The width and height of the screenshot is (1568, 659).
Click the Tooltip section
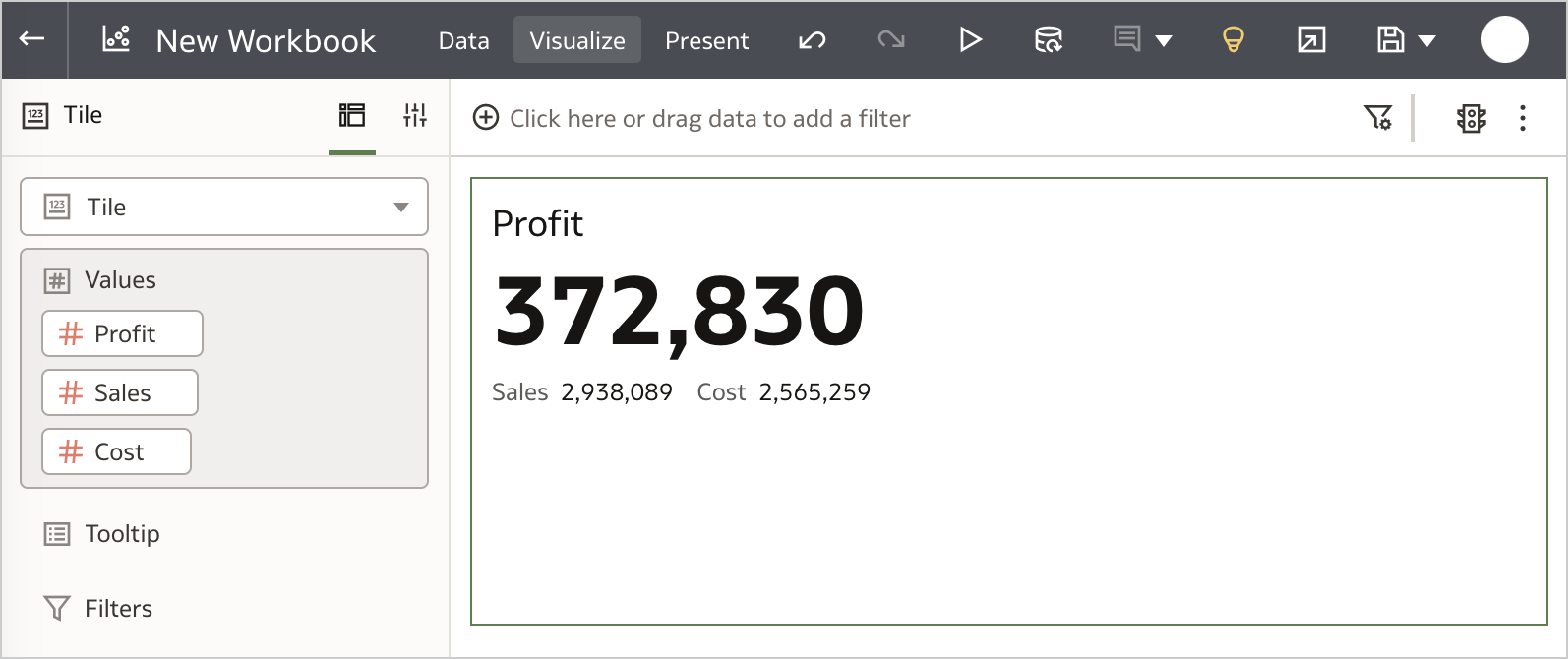tap(102, 534)
